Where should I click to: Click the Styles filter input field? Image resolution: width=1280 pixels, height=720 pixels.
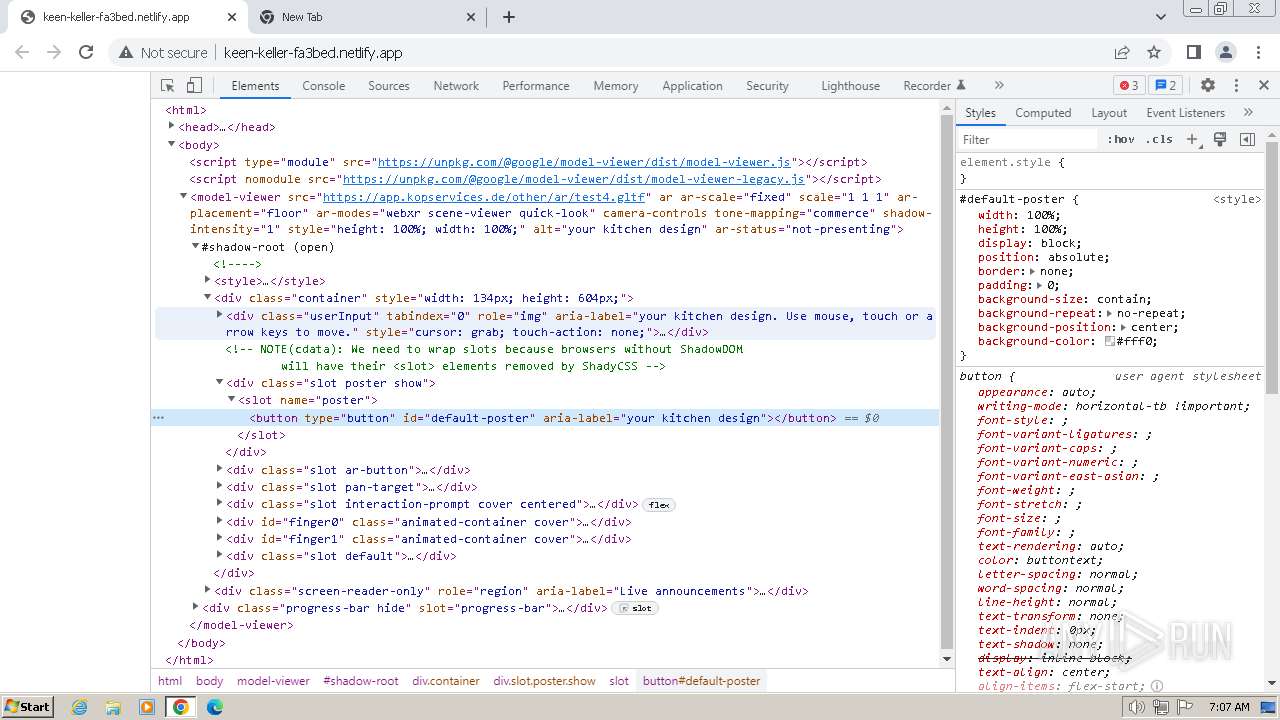(1028, 140)
